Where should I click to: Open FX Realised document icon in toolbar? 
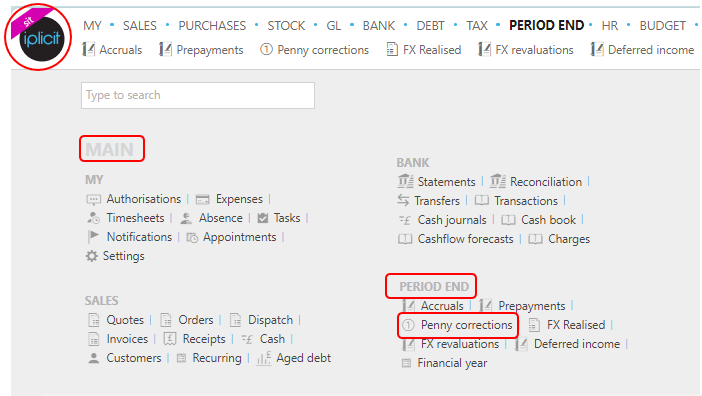pyautogui.click(x=392, y=49)
